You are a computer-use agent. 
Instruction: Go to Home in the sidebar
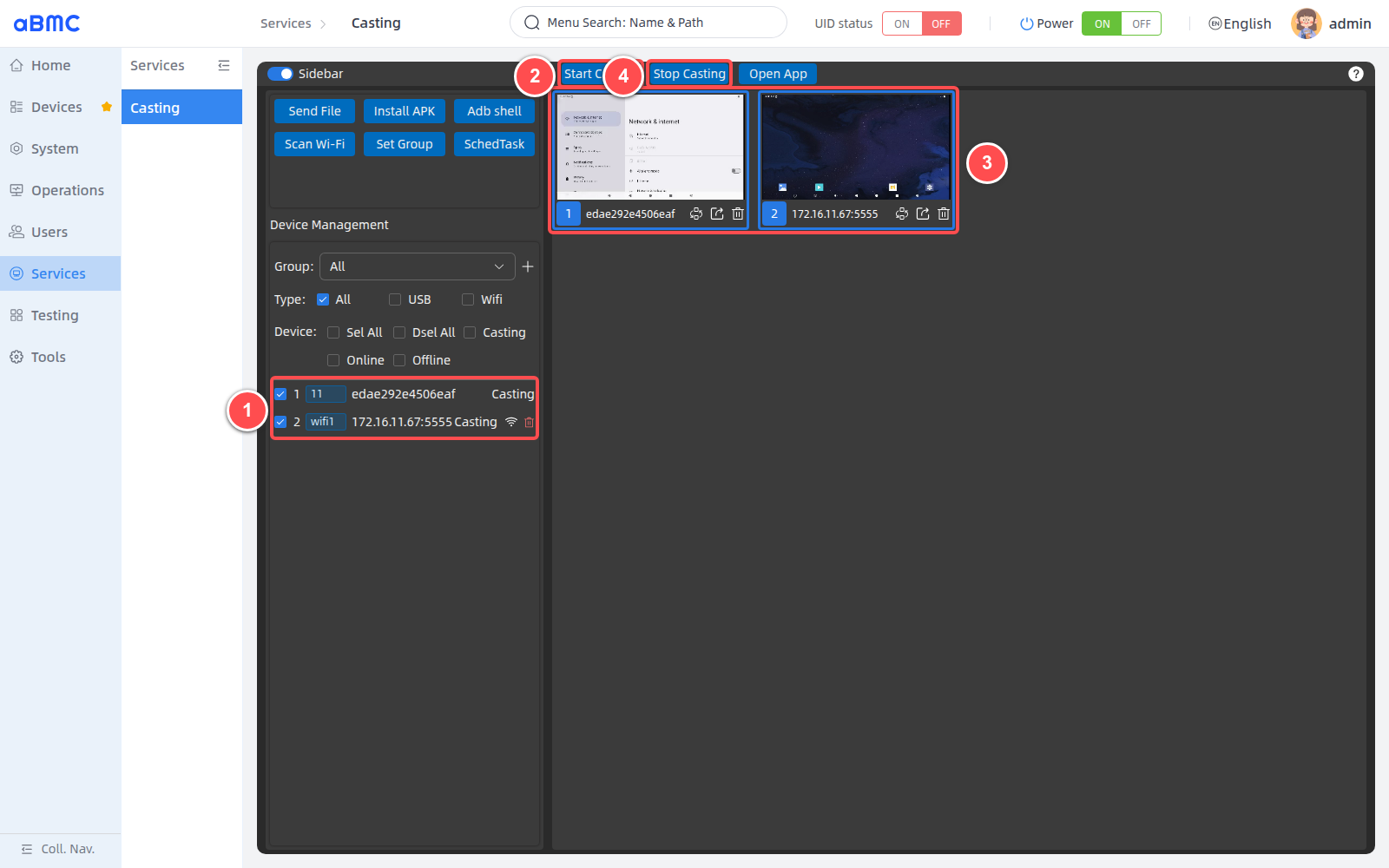(x=60, y=65)
